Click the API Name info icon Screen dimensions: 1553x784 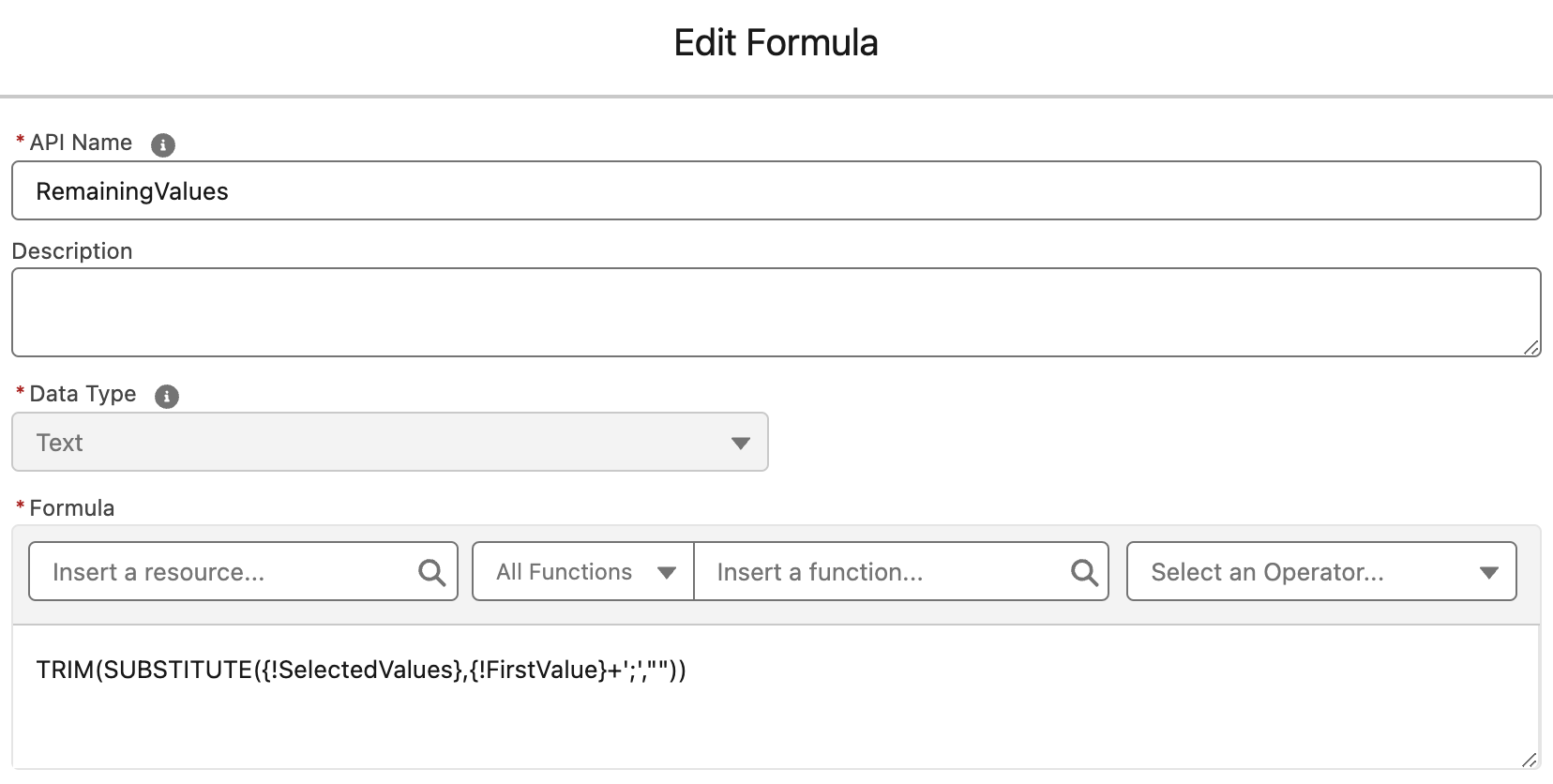coord(161,143)
